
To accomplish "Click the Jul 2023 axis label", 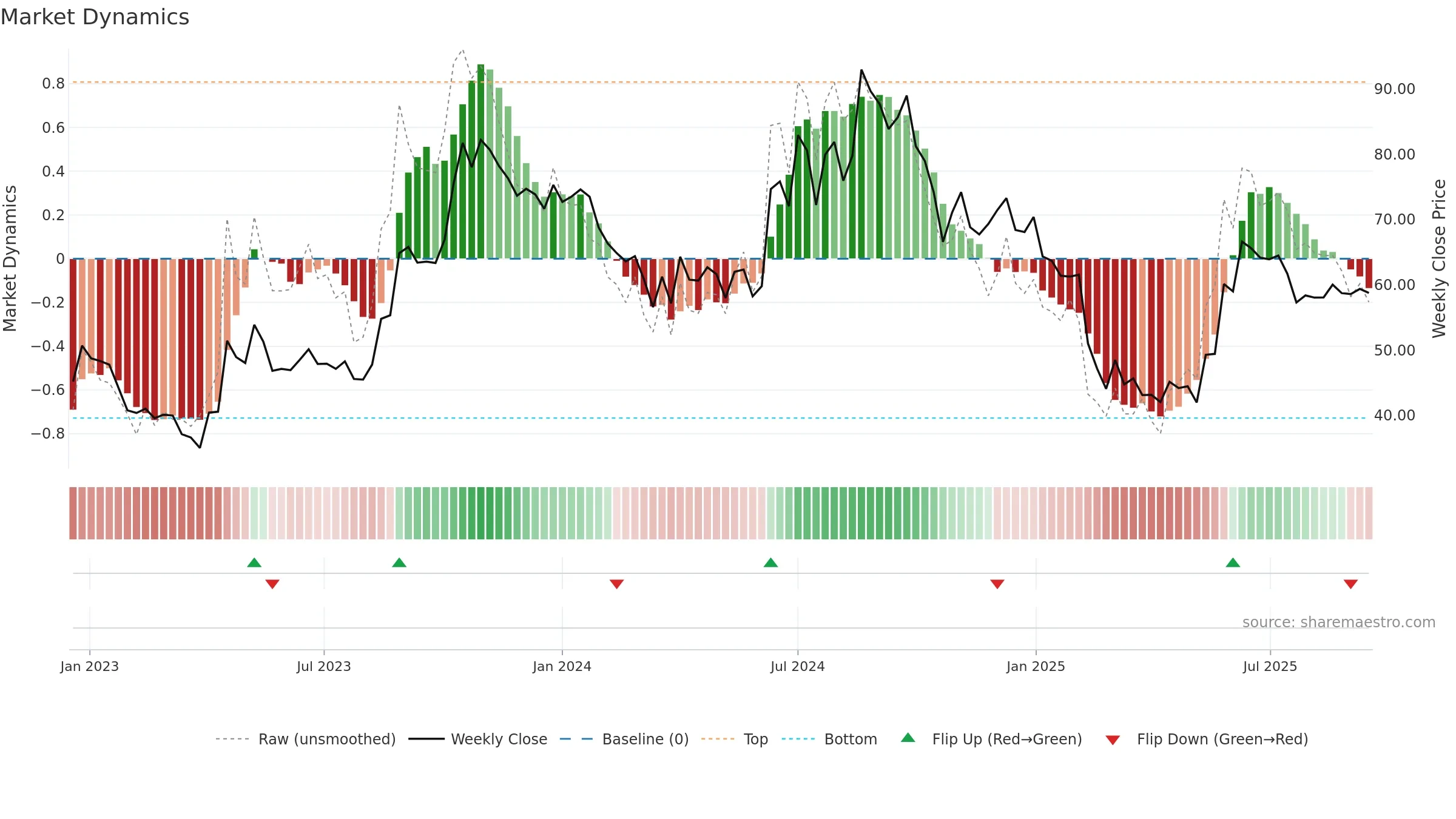I will tap(324, 666).
